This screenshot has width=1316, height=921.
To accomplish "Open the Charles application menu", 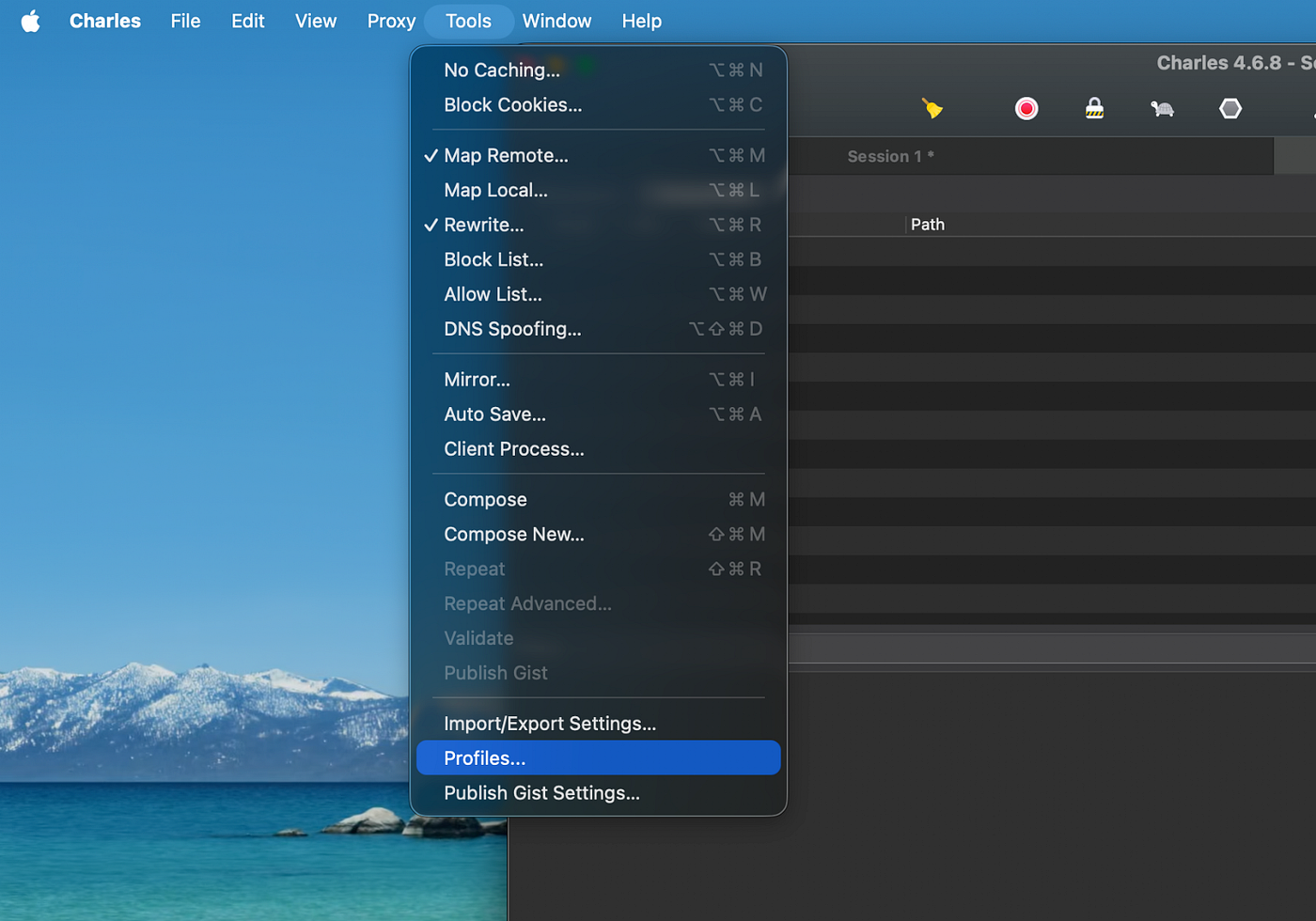I will pyautogui.click(x=105, y=21).
